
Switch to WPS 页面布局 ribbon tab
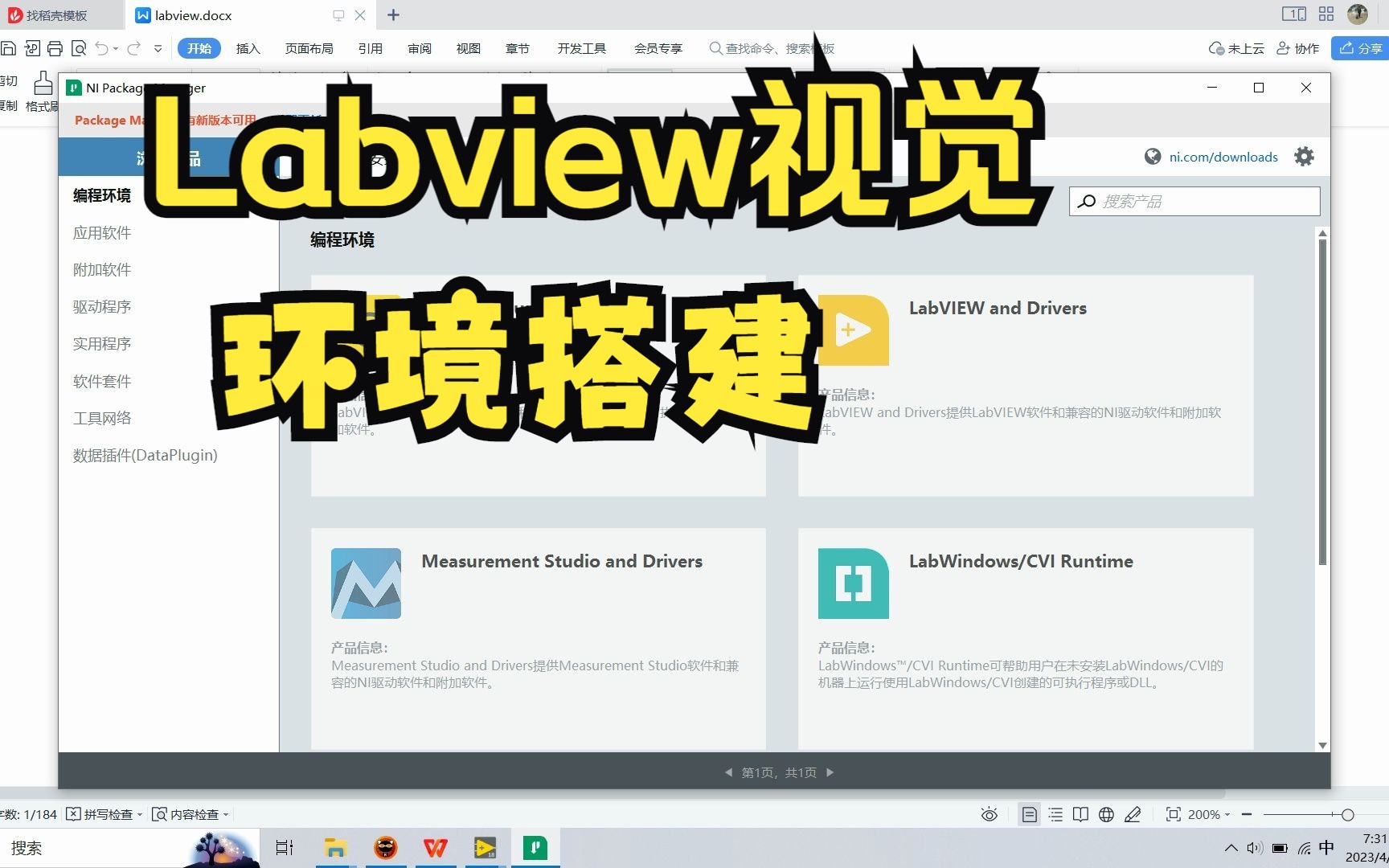coord(309,48)
